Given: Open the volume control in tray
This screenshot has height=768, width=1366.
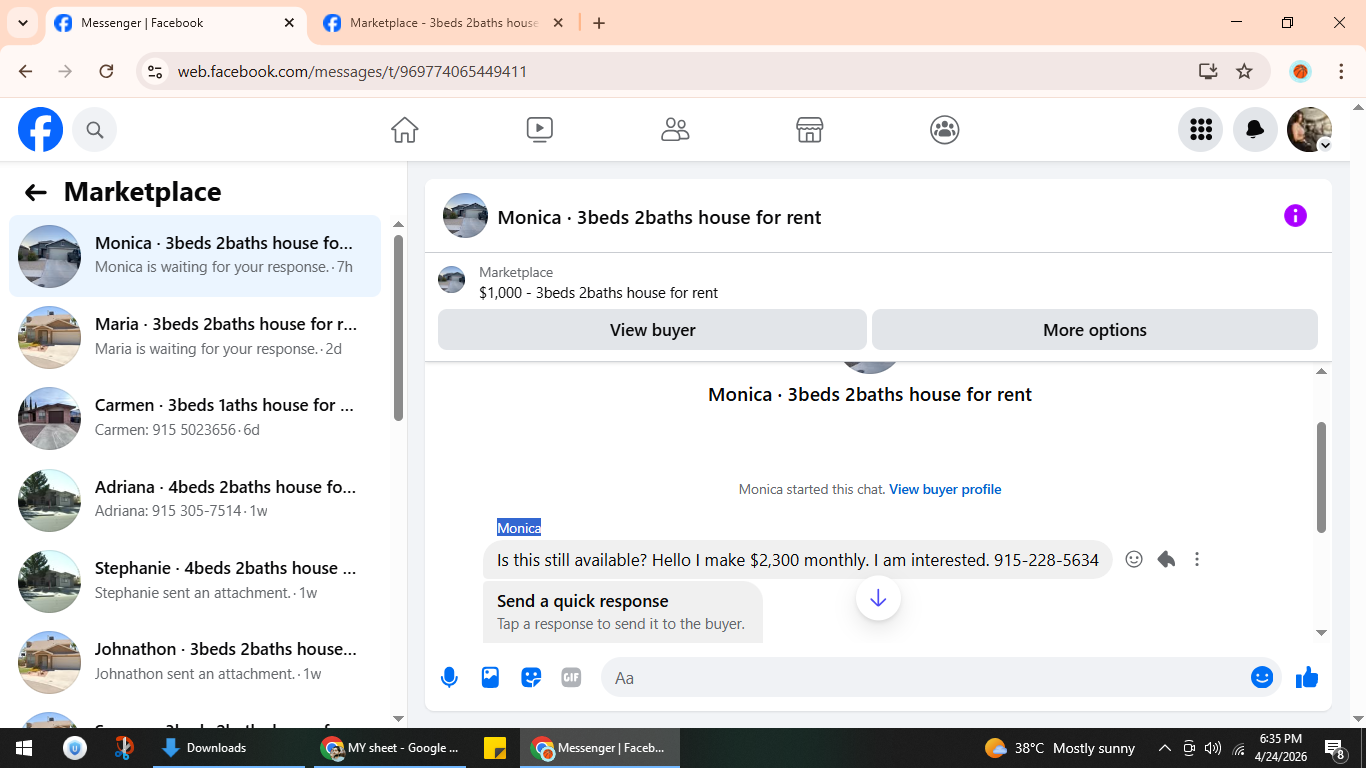Looking at the screenshot, I should pyautogui.click(x=1213, y=748).
